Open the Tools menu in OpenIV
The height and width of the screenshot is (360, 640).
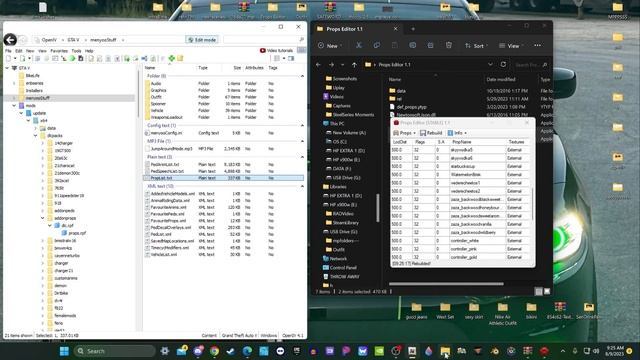click(76, 51)
